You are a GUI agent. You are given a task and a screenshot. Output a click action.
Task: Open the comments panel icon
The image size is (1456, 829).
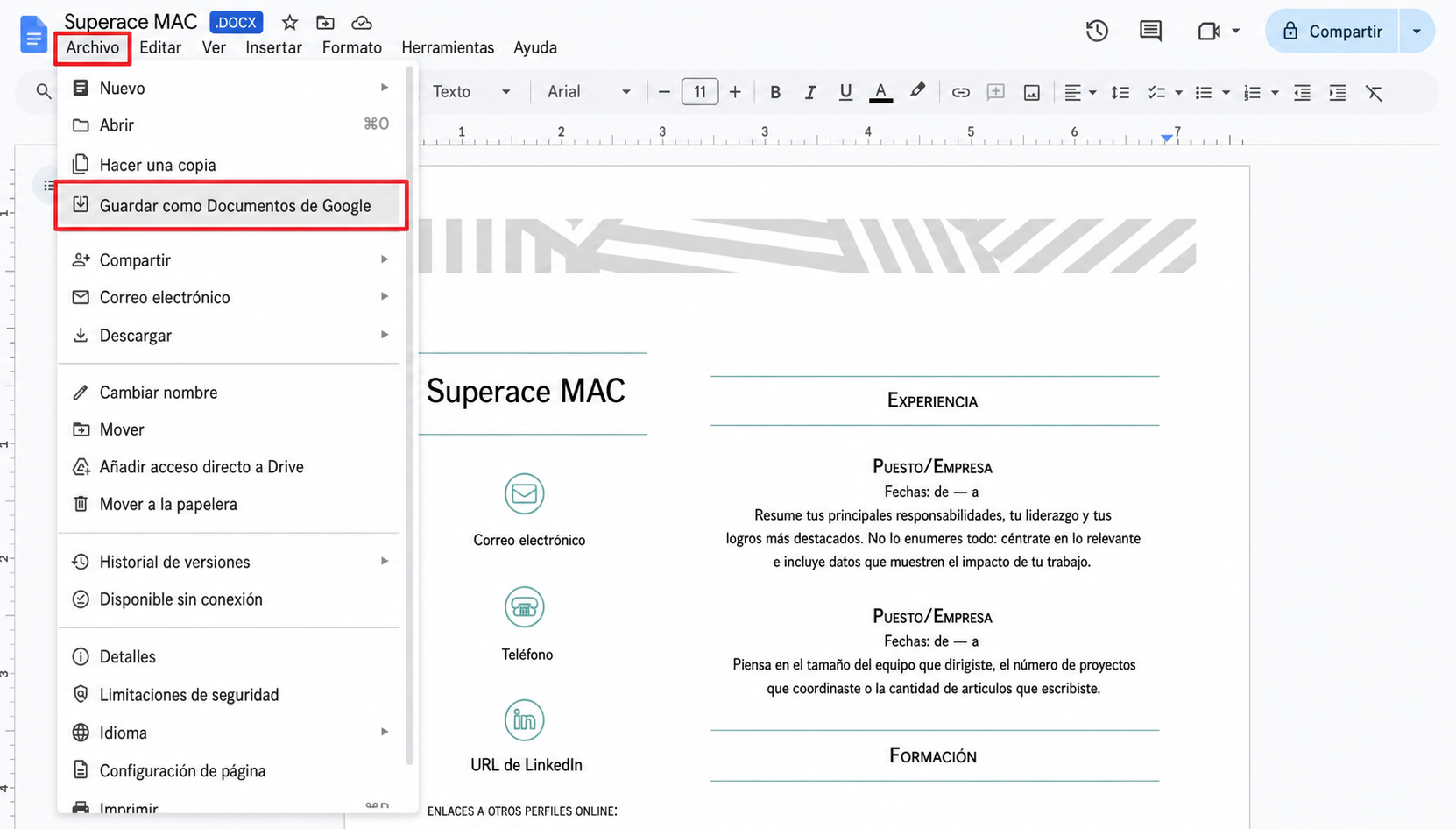pyautogui.click(x=1150, y=32)
